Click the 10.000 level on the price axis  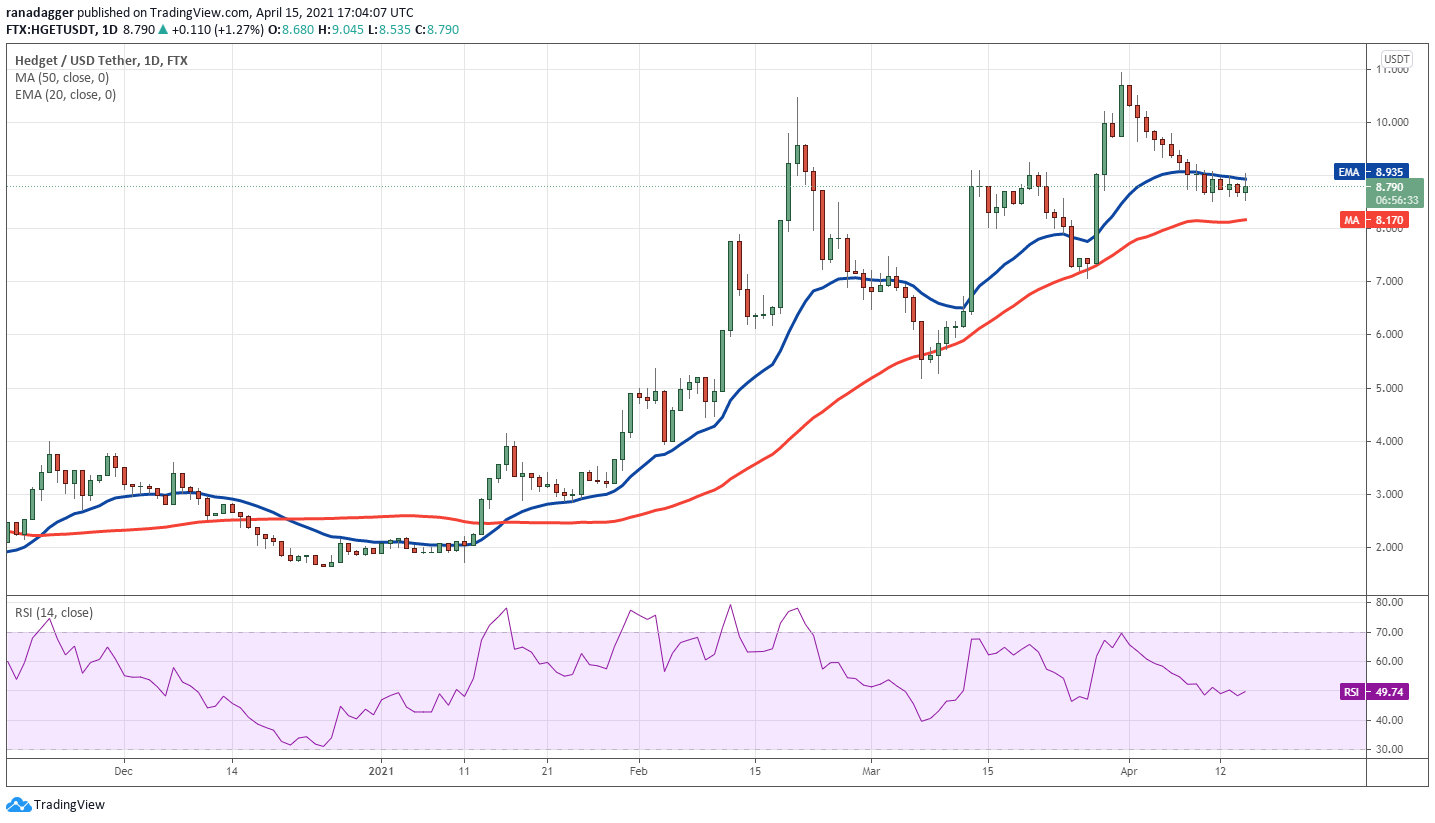[1393, 122]
